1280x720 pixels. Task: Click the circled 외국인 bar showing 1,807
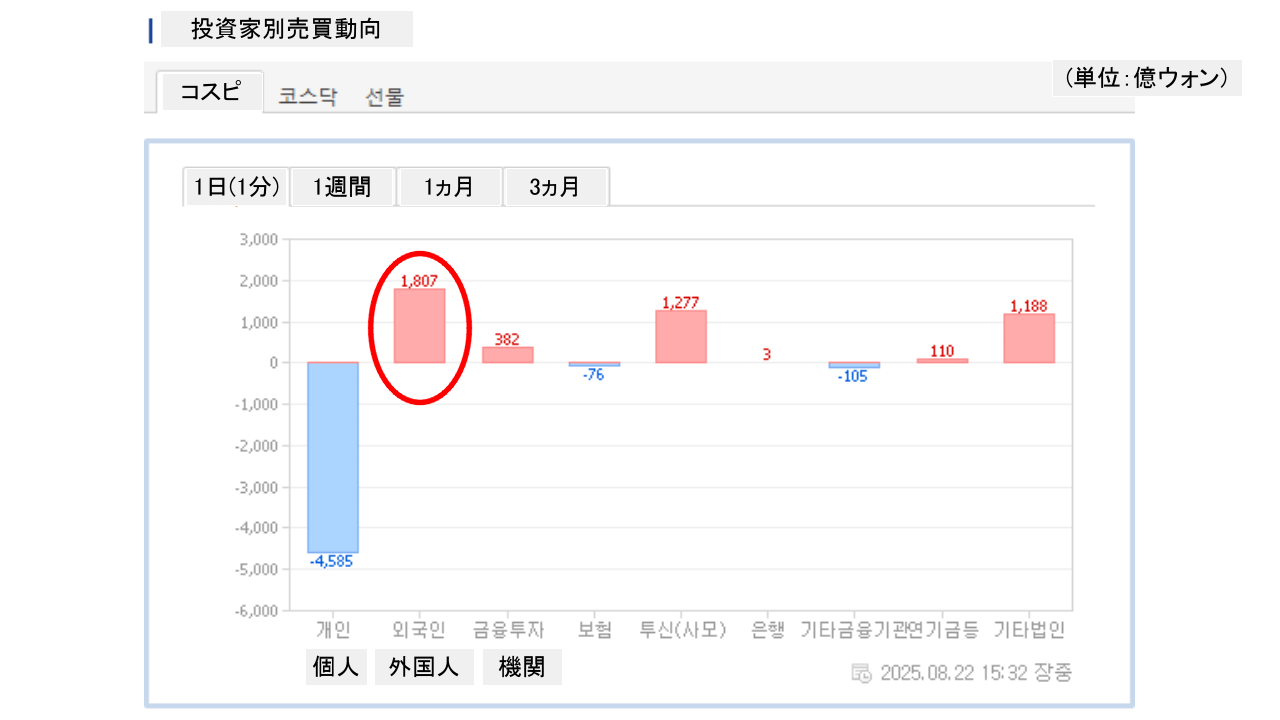pos(419,326)
